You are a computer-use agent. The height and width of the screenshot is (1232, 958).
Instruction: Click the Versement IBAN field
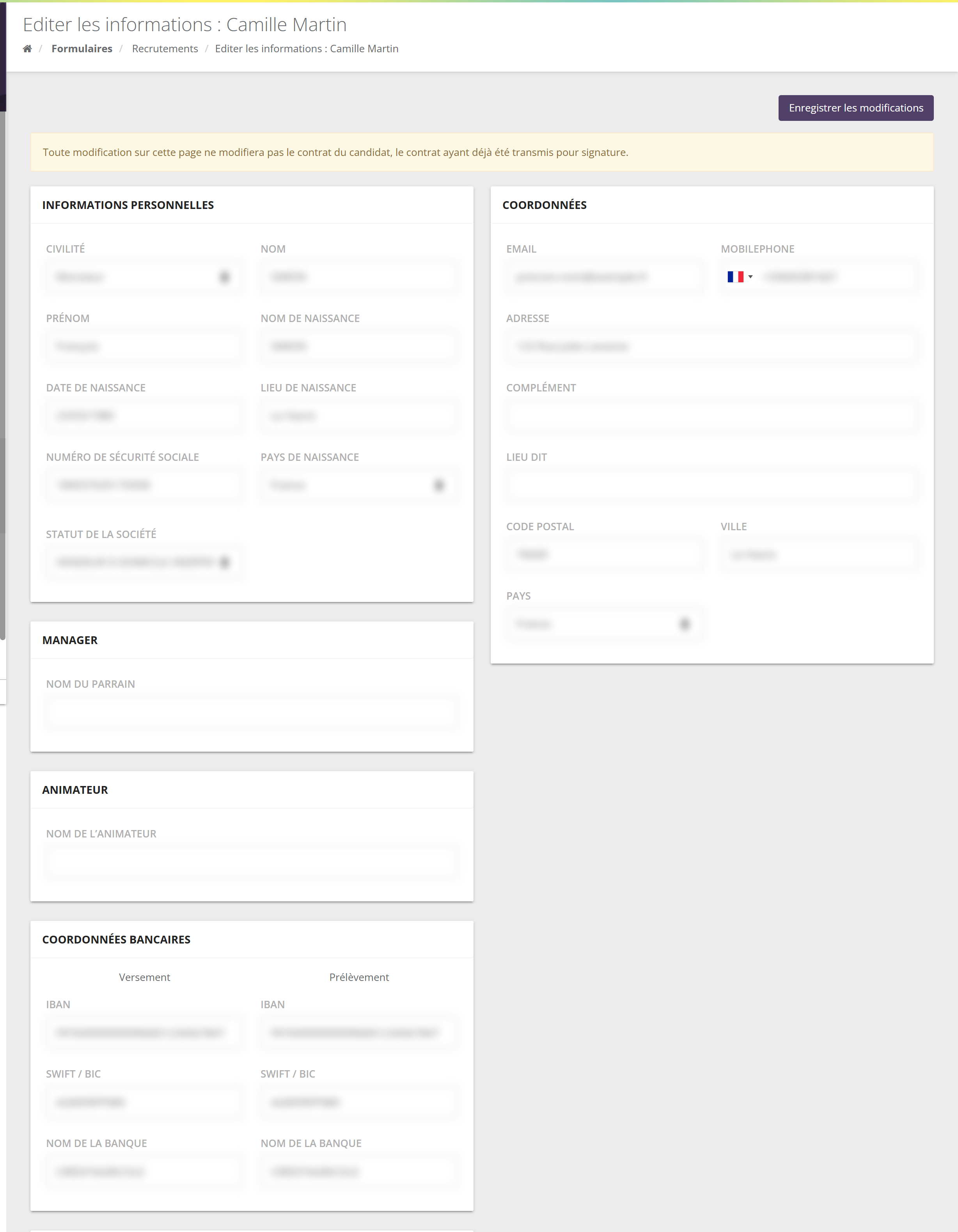coord(144,1032)
